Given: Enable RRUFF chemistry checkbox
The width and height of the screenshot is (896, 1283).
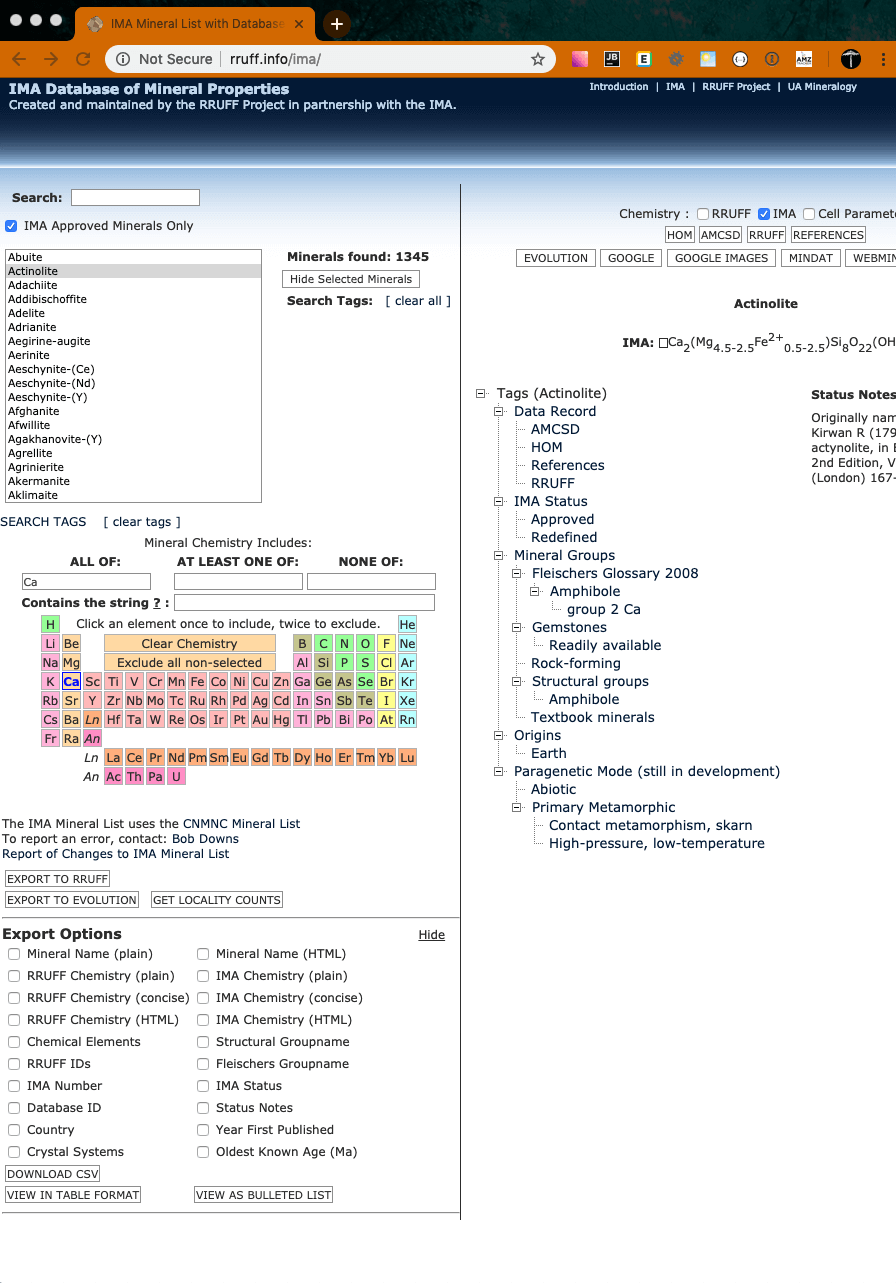Looking at the screenshot, I should 703,214.
